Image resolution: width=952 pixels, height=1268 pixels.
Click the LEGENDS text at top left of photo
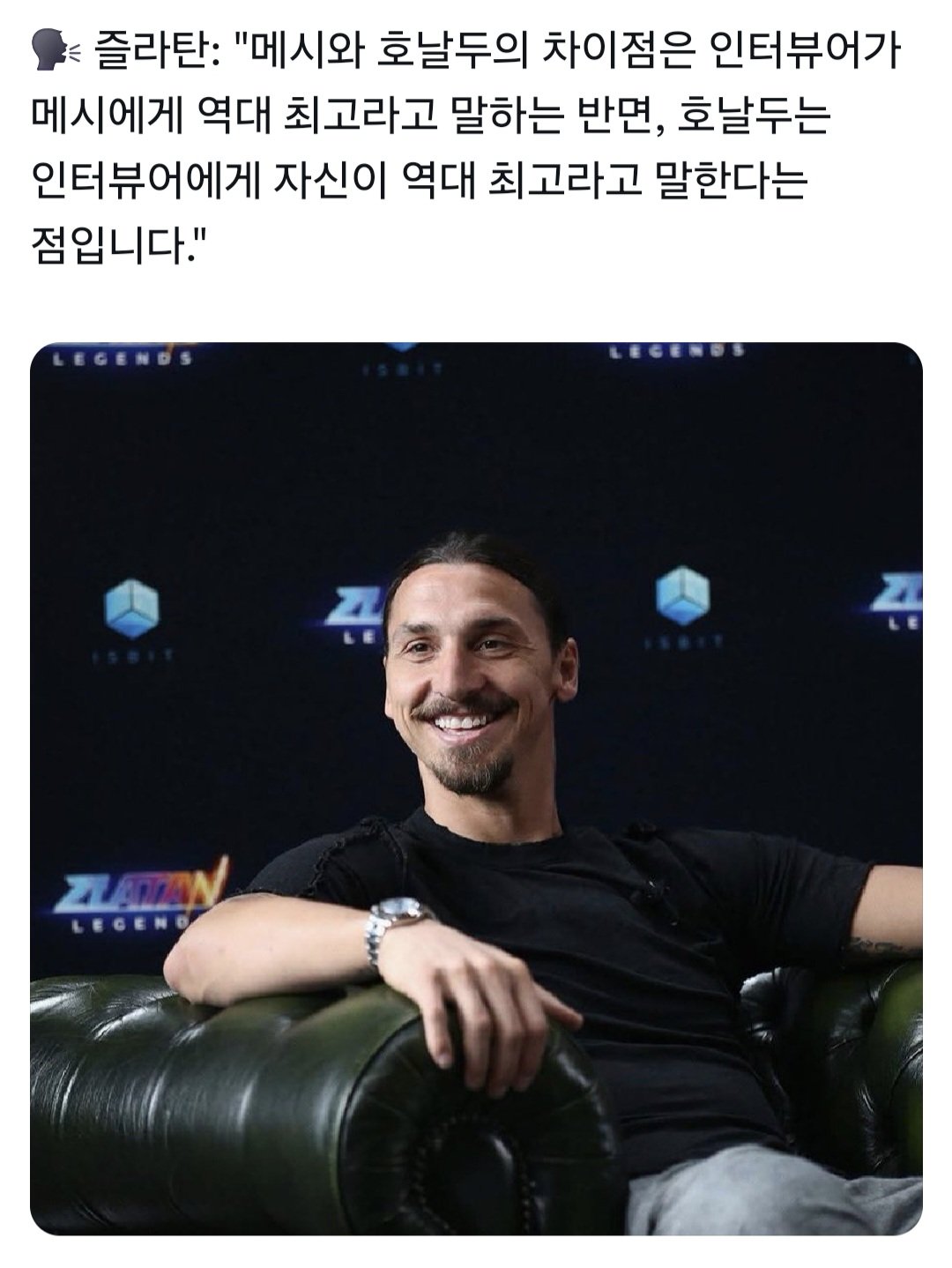click(123, 358)
